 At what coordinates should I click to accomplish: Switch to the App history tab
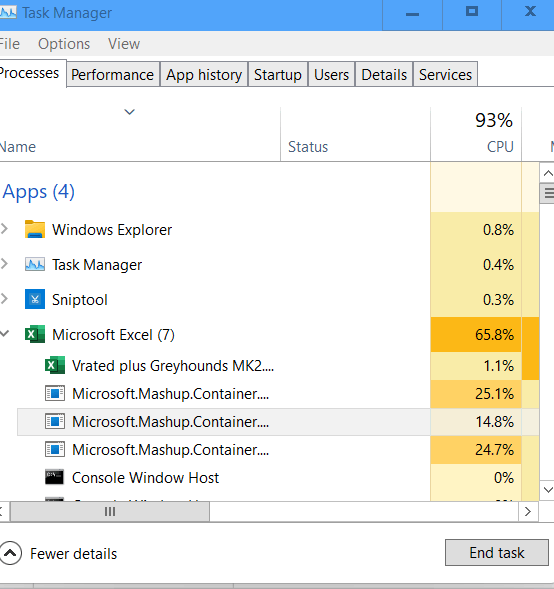point(204,75)
